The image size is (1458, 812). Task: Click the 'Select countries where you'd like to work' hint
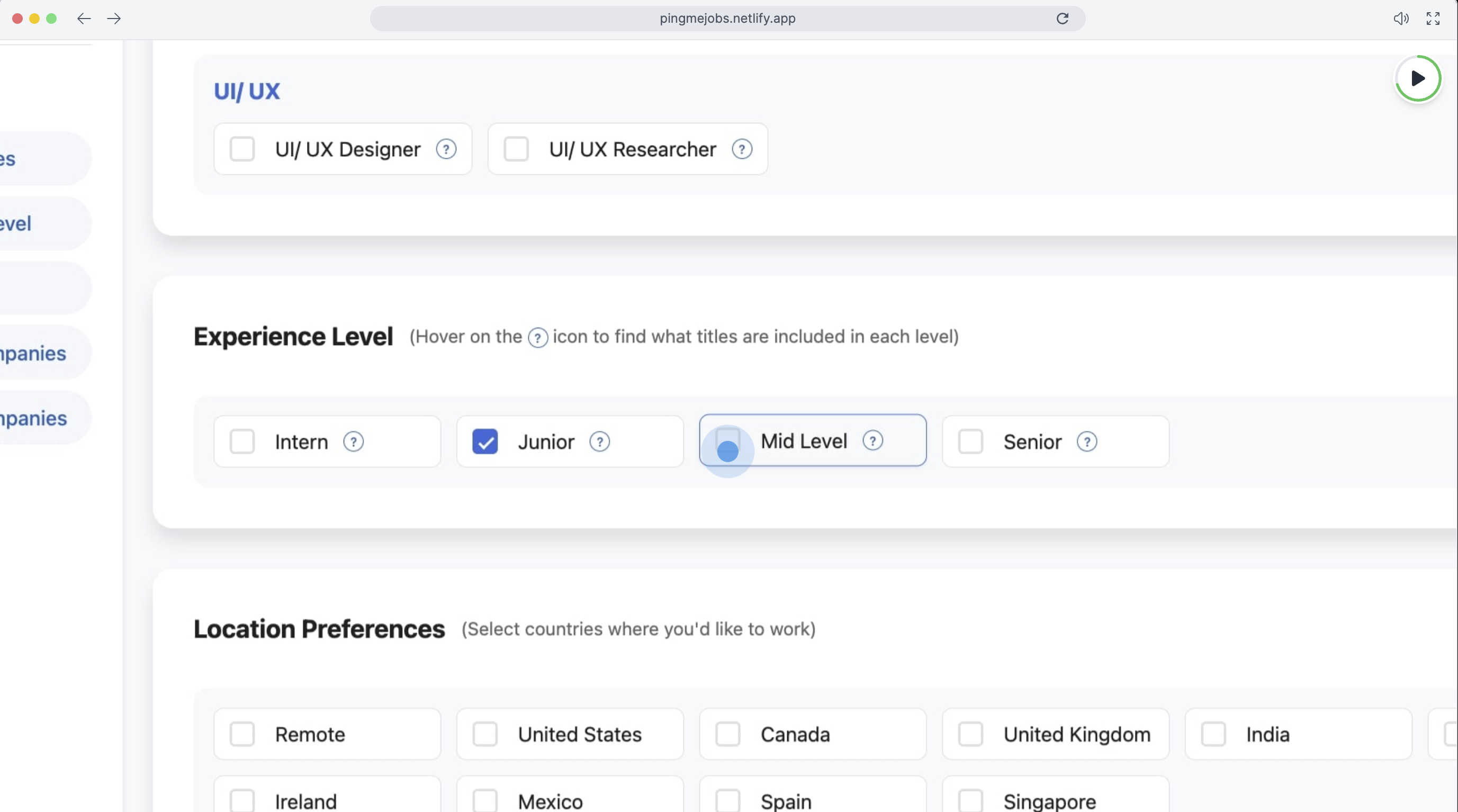point(638,629)
